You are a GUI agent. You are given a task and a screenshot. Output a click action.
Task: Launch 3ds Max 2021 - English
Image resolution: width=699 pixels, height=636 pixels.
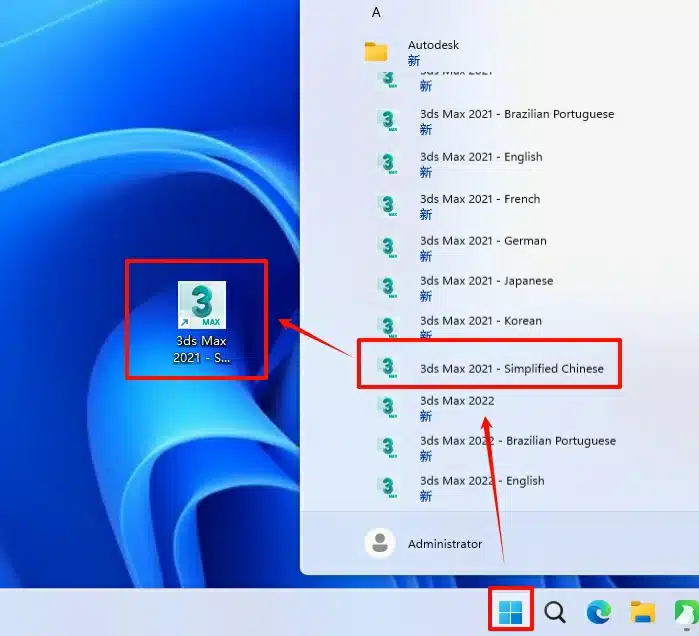click(480, 157)
